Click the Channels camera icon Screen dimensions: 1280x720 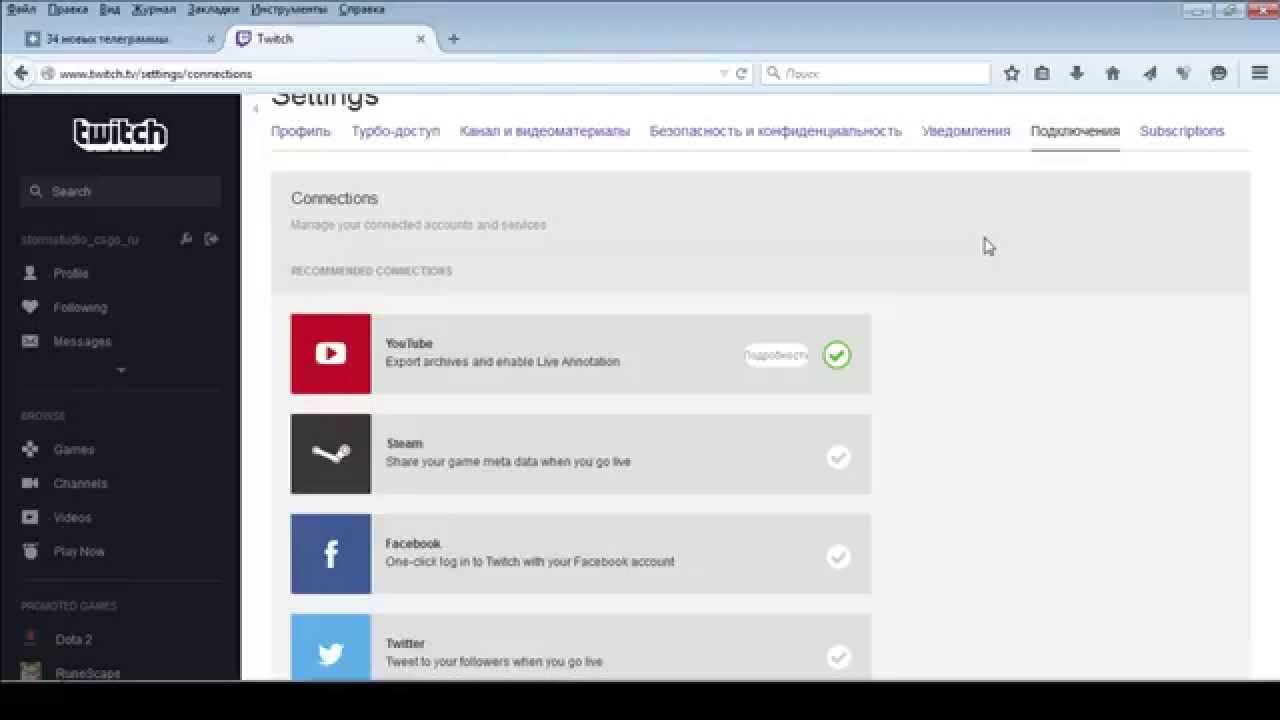pos(30,483)
